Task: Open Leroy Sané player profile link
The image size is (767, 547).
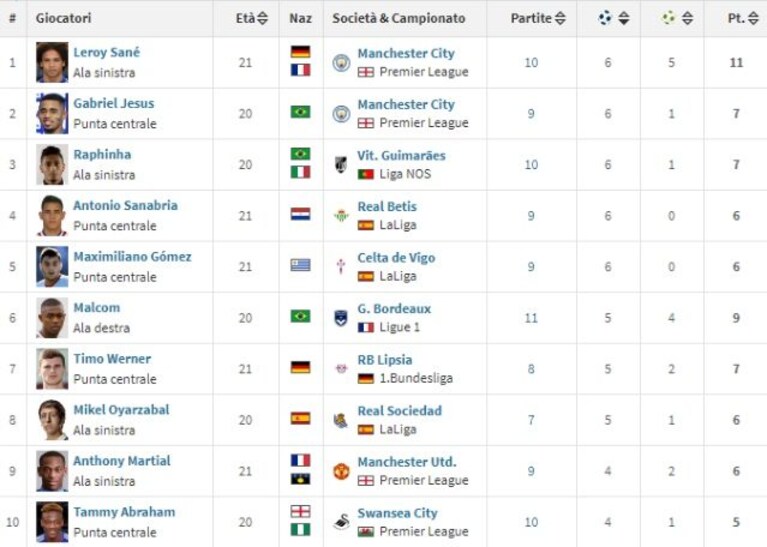Action: tap(107, 52)
